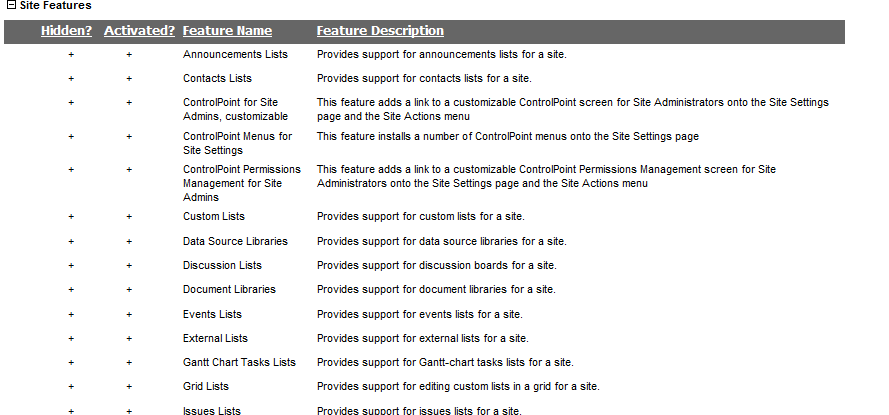Click Hidden plus mark for Discussion Lists
Viewport: 889px width, 415px height.
71,265
